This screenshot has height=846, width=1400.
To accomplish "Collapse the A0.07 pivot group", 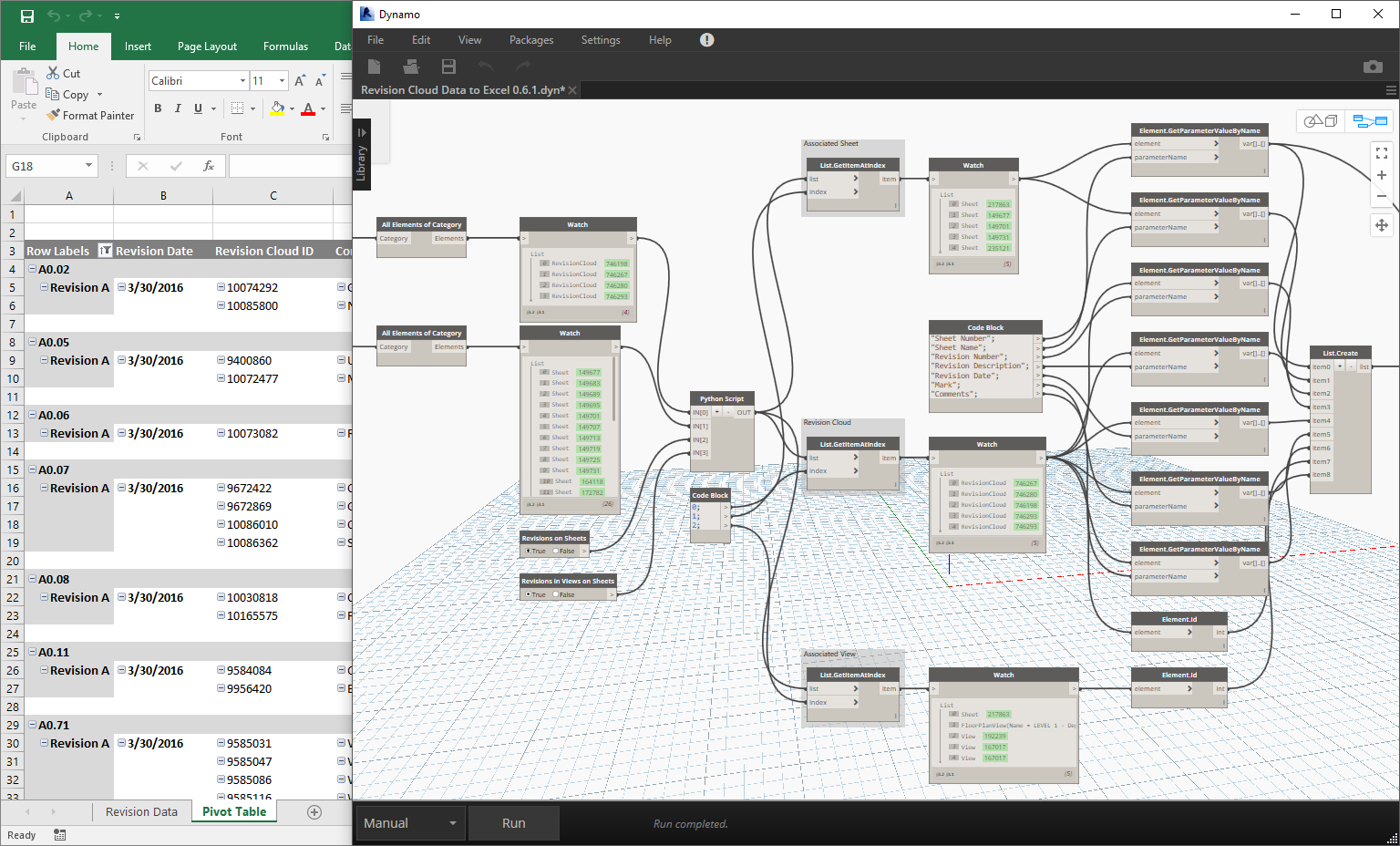I will click(32, 469).
